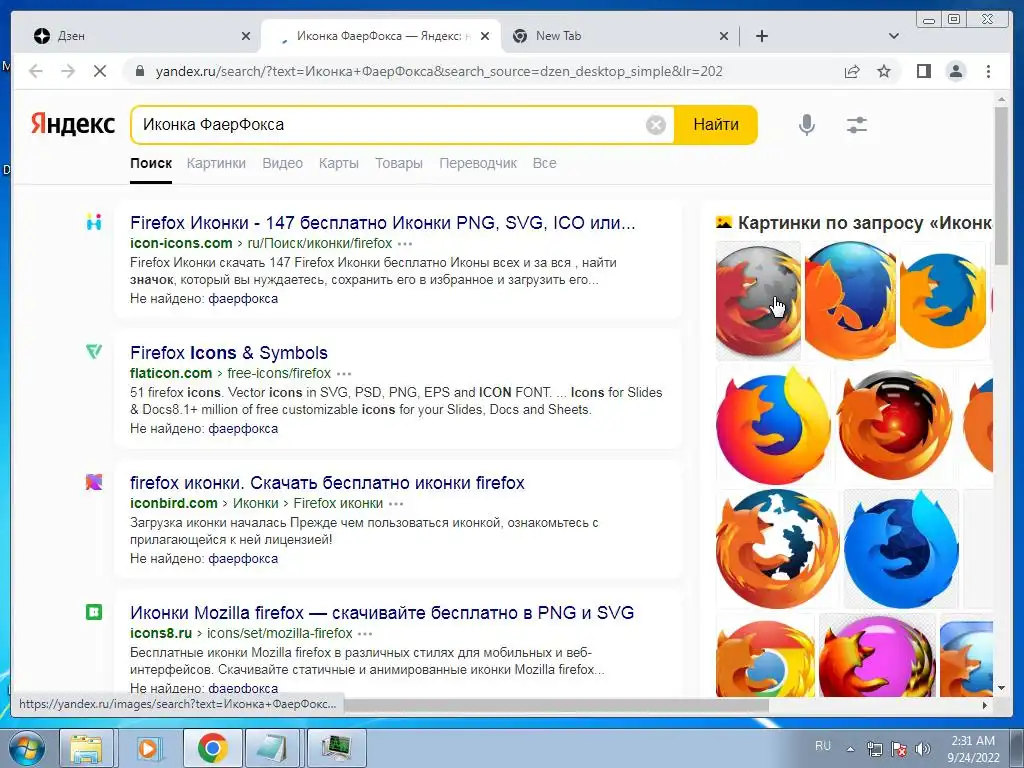Open the Chrome profile avatar
Viewport: 1024px width, 768px height.
(x=956, y=71)
